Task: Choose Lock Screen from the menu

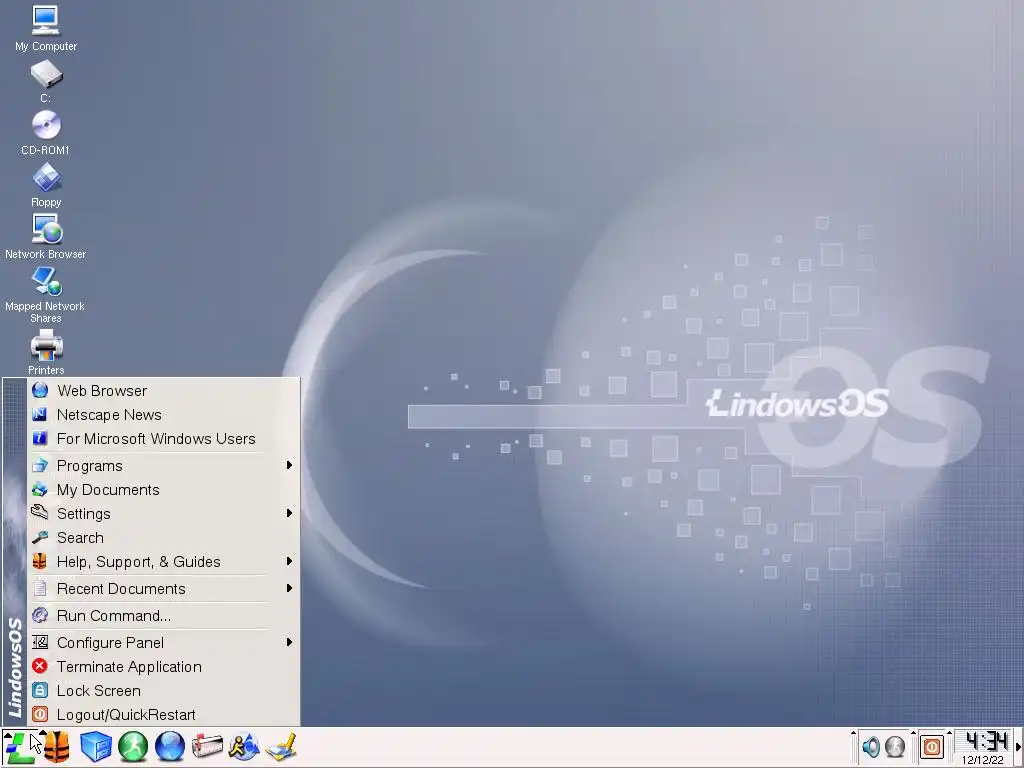Action: click(x=164, y=691)
